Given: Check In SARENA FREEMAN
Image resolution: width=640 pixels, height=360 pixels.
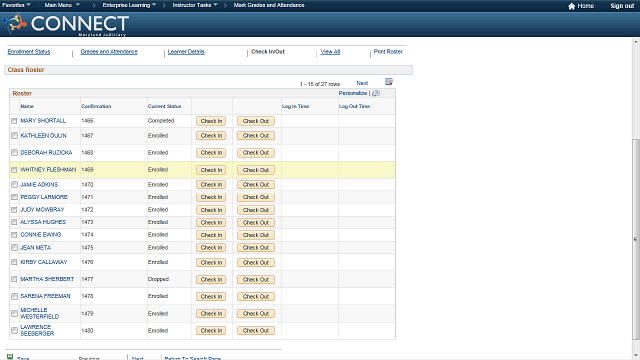Looking at the screenshot, I should click(211, 296).
